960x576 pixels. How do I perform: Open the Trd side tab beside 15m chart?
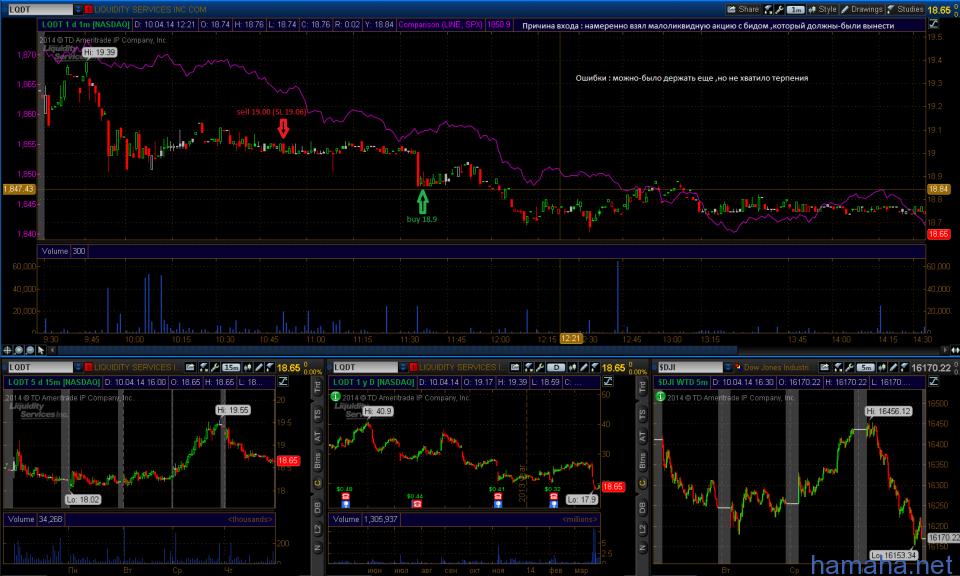point(318,386)
